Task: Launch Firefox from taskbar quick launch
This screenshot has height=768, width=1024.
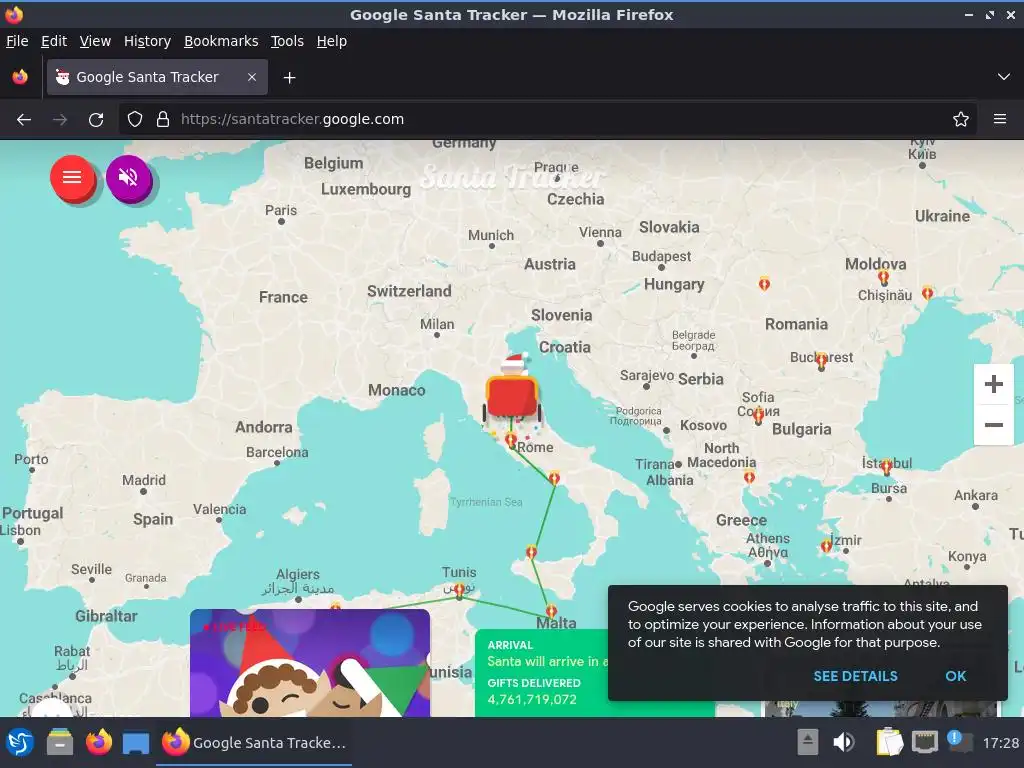Action: click(x=99, y=743)
